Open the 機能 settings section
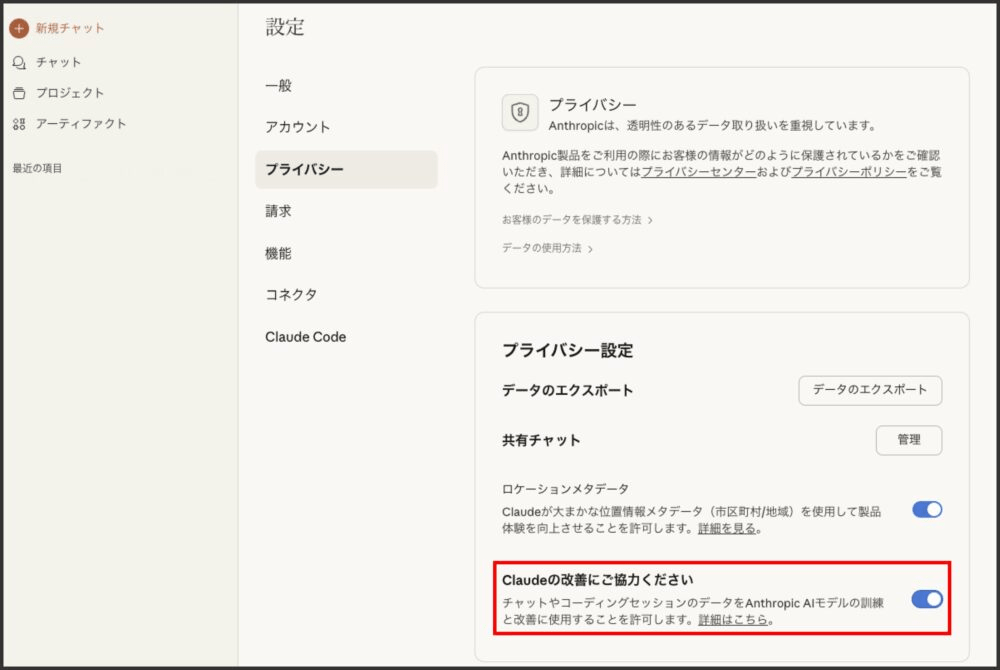This screenshot has height=670, width=1000. (277, 253)
